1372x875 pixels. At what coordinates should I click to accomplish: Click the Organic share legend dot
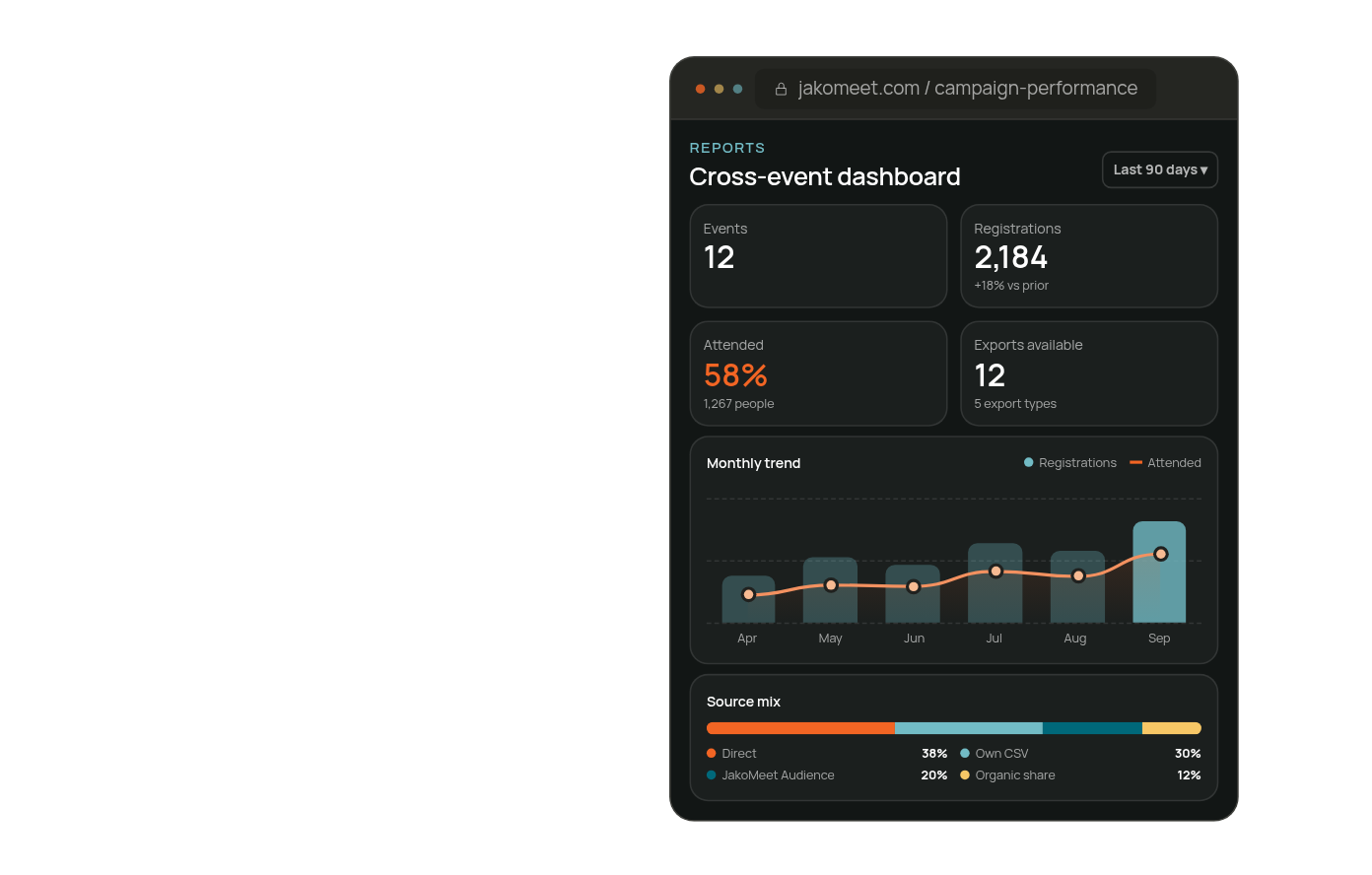965,775
